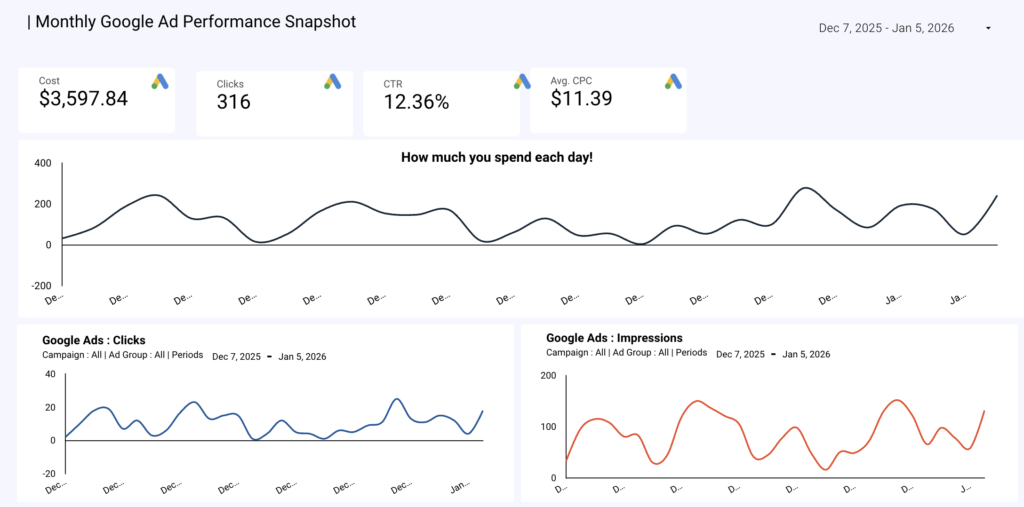The height and width of the screenshot is (507, 1024).
Task: Click the 'How much you spend each day!' title
Action: [x=497, y=157]
